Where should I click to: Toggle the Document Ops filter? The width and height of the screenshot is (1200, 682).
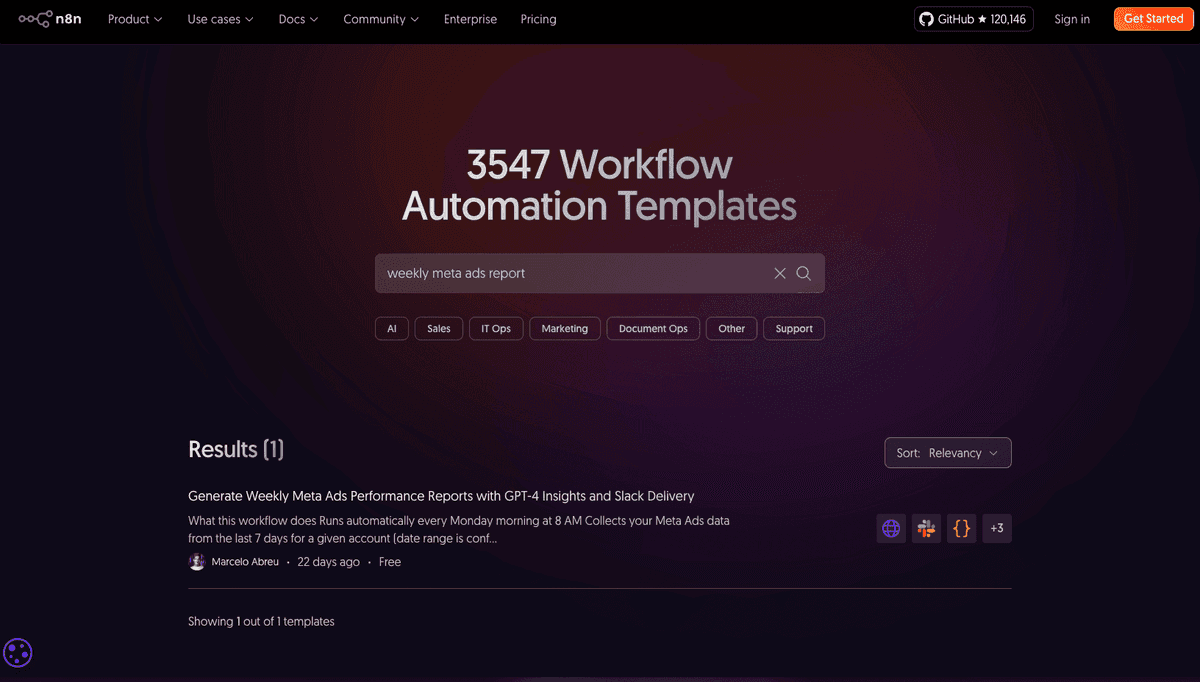pos(652,328)
